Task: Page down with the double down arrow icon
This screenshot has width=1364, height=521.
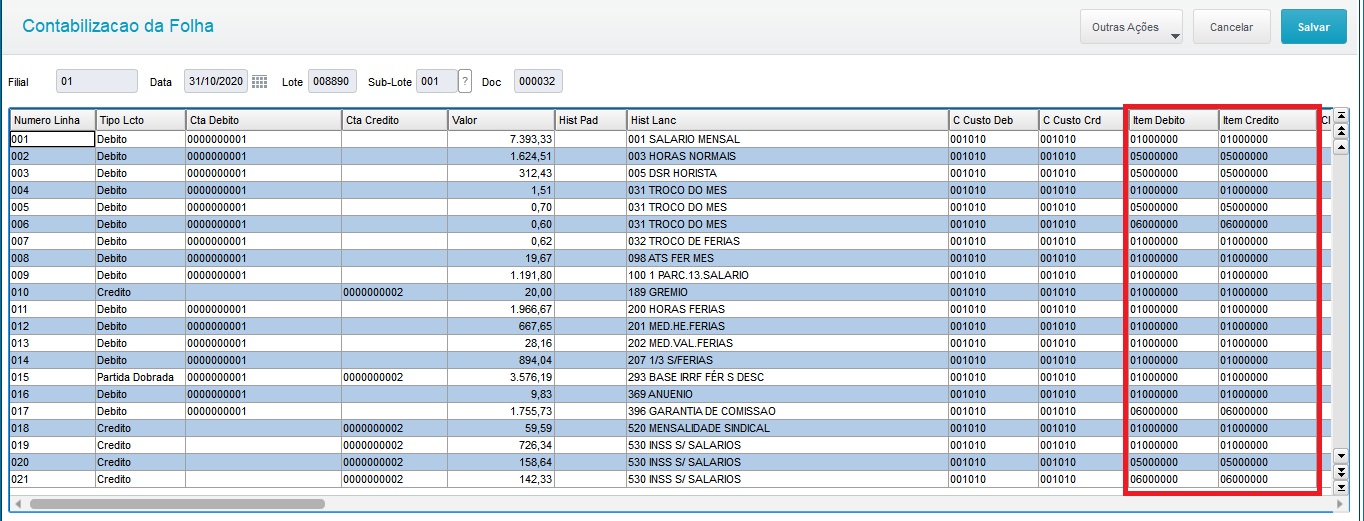Action: (x=1341, y=472)
